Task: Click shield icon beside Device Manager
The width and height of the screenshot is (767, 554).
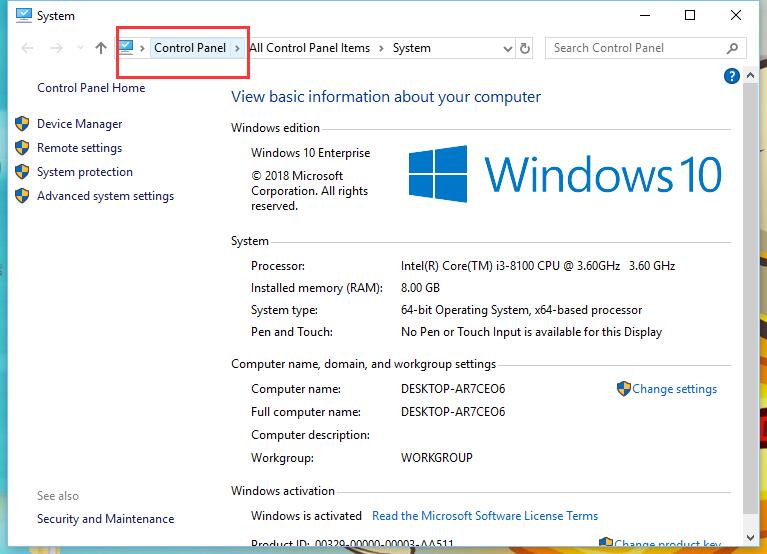Action: pyautogui.click(x=22, y=124)
